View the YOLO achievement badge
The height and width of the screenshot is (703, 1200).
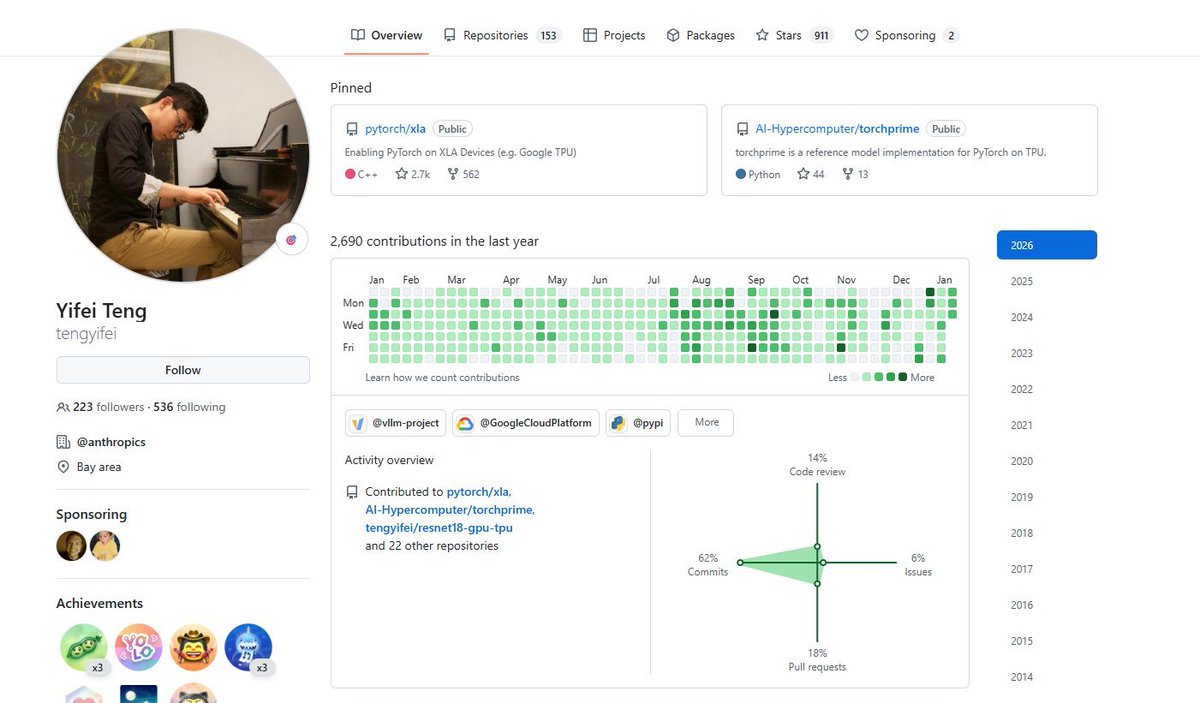click(x=139, y=648)
